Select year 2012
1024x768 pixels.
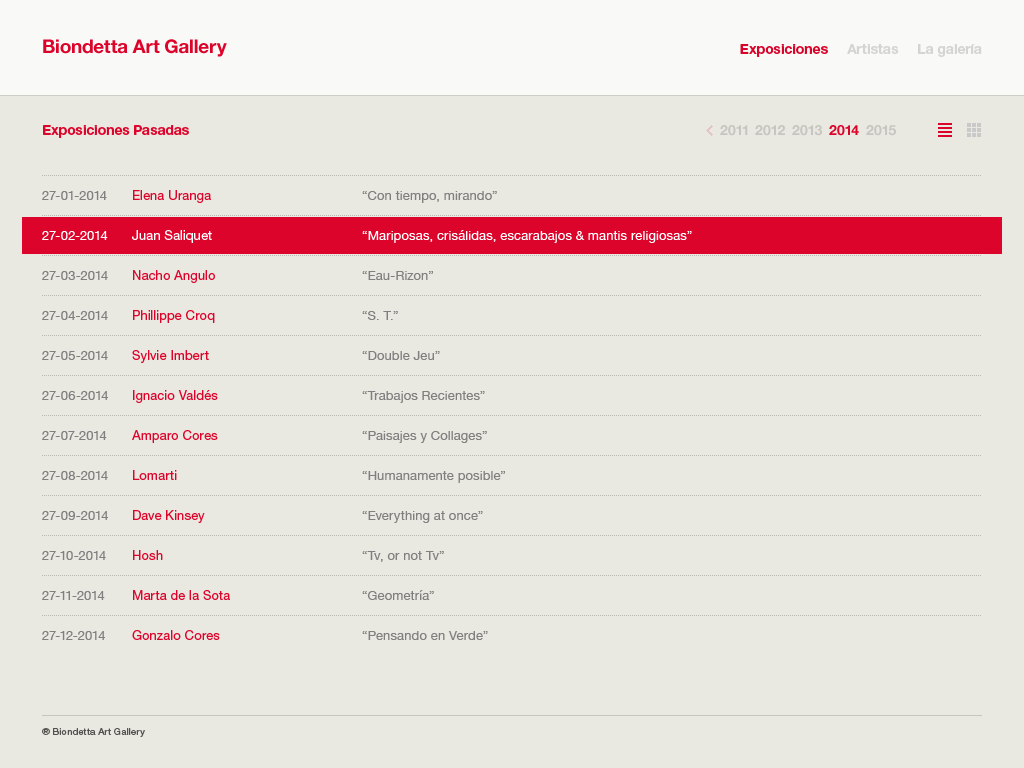tap(770, 130)
